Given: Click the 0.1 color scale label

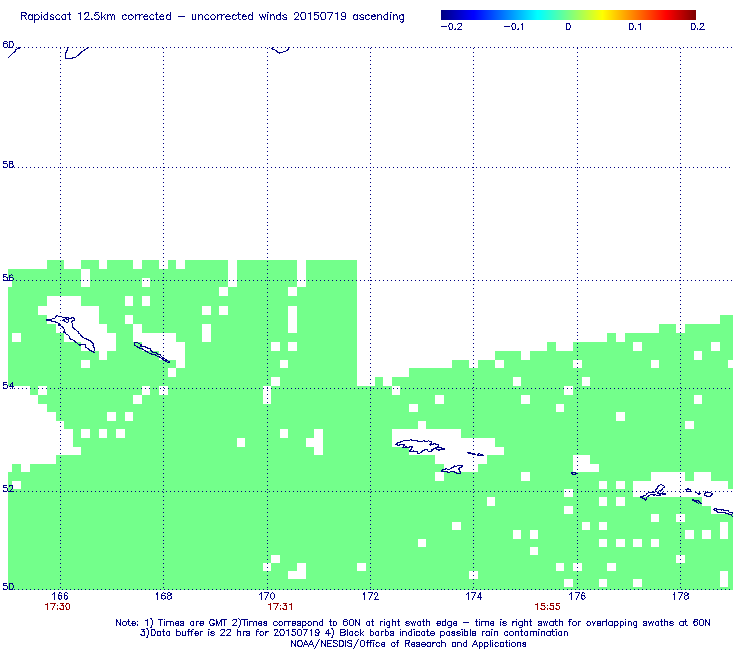Looking at the screenshot, I should point(635,27).
